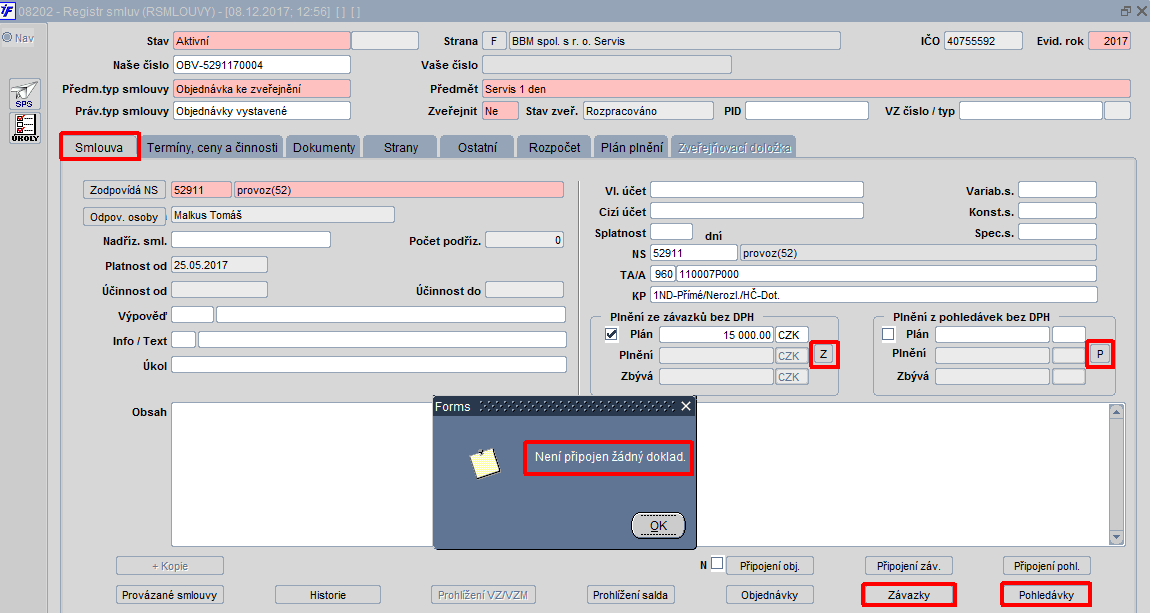
Task: Click the Z button next to Plnění
Action: 823,355
